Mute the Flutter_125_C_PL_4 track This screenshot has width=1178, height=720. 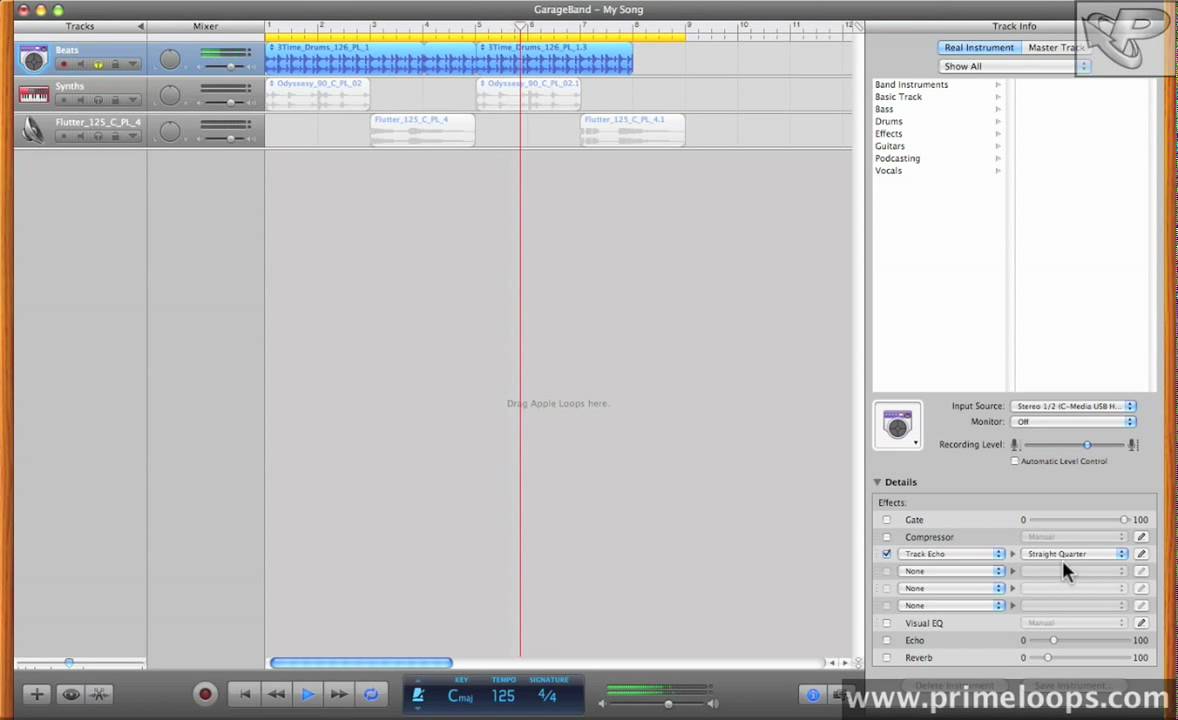point(81,136)
